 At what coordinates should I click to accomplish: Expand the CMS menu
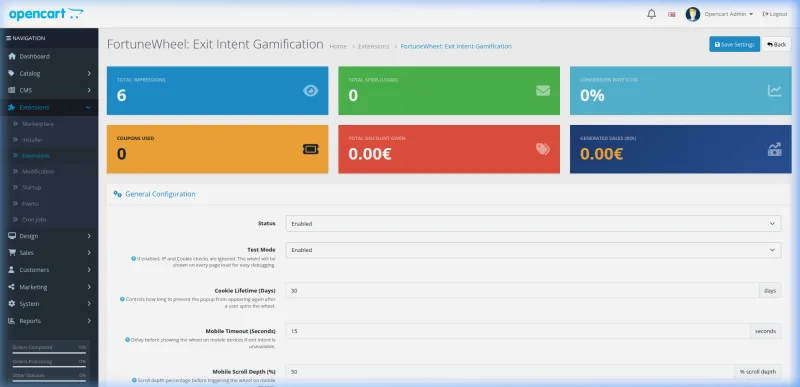[x=49, y=90]
